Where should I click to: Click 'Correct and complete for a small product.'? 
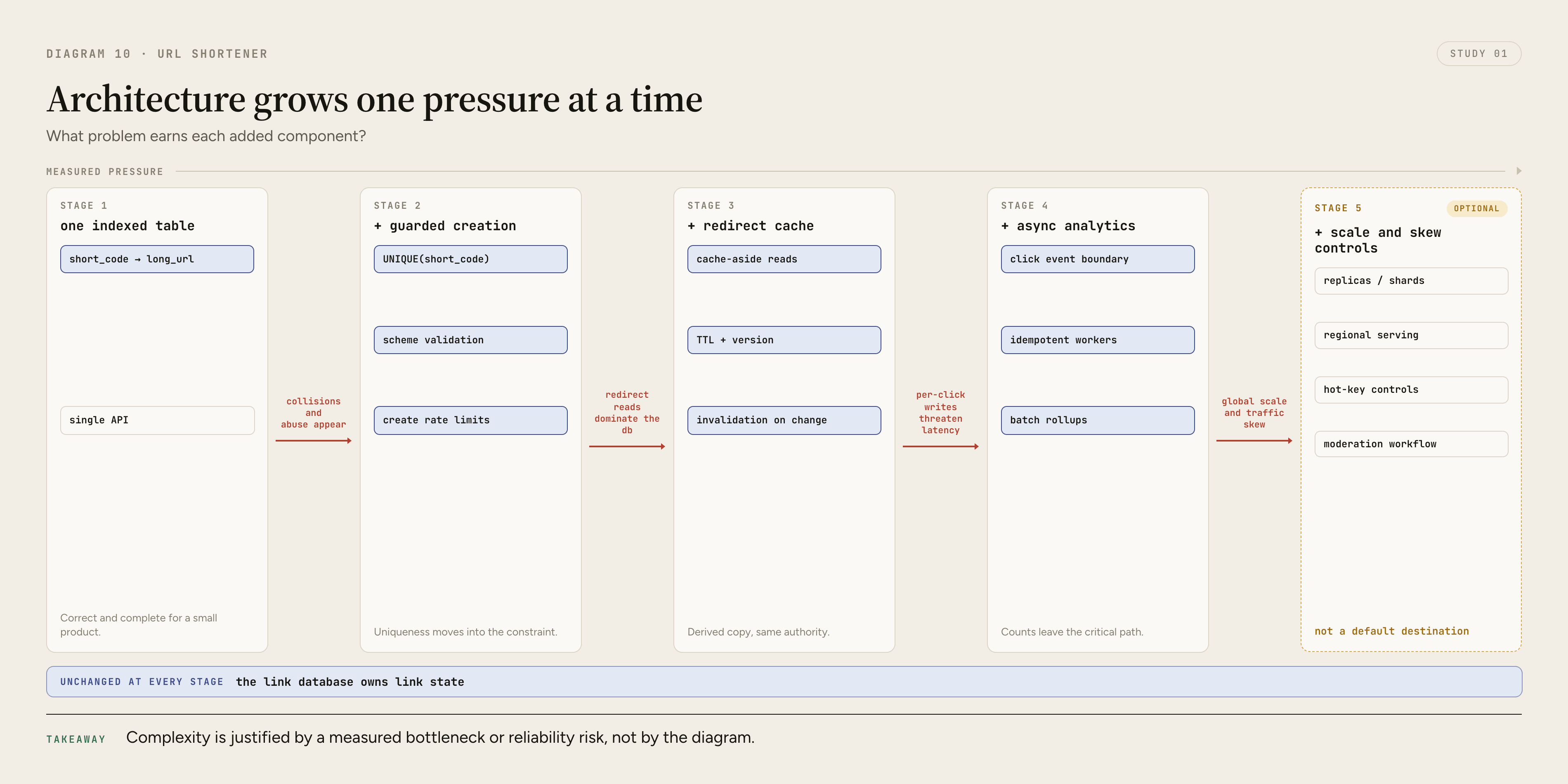pos(139,625)
